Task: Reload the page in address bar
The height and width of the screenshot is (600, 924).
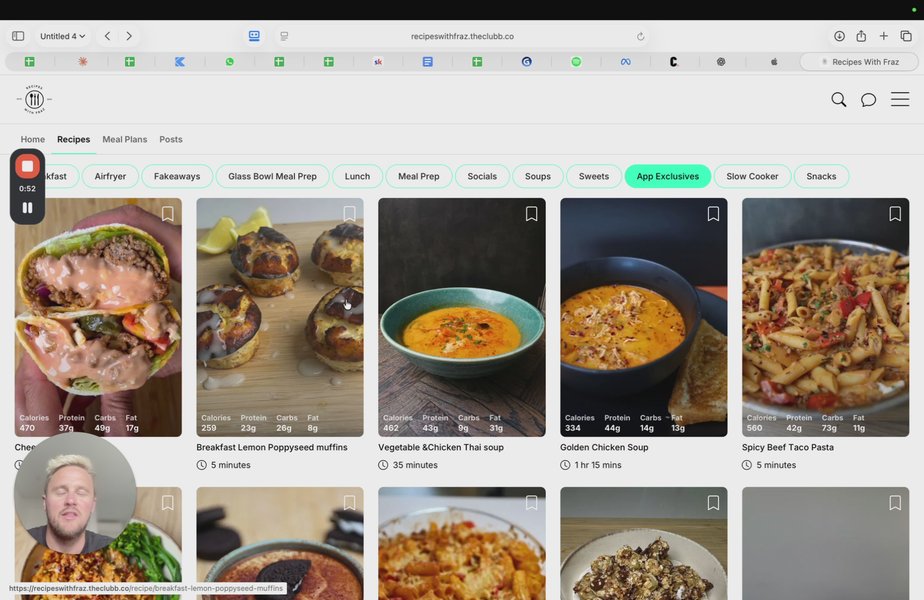Action: (x=640, y=36)
